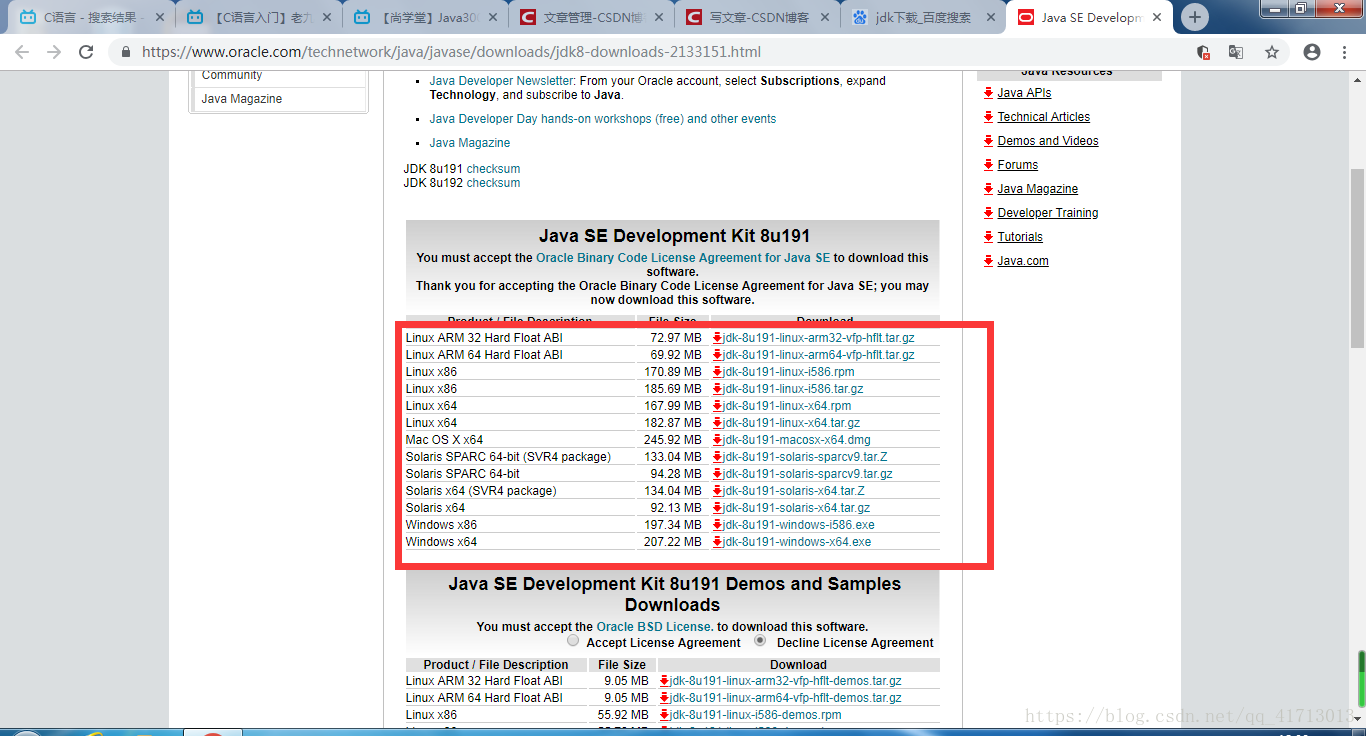Go forward in browser history
The height and width of the screenshot is (736, 1366).
[x=54, y=52]
